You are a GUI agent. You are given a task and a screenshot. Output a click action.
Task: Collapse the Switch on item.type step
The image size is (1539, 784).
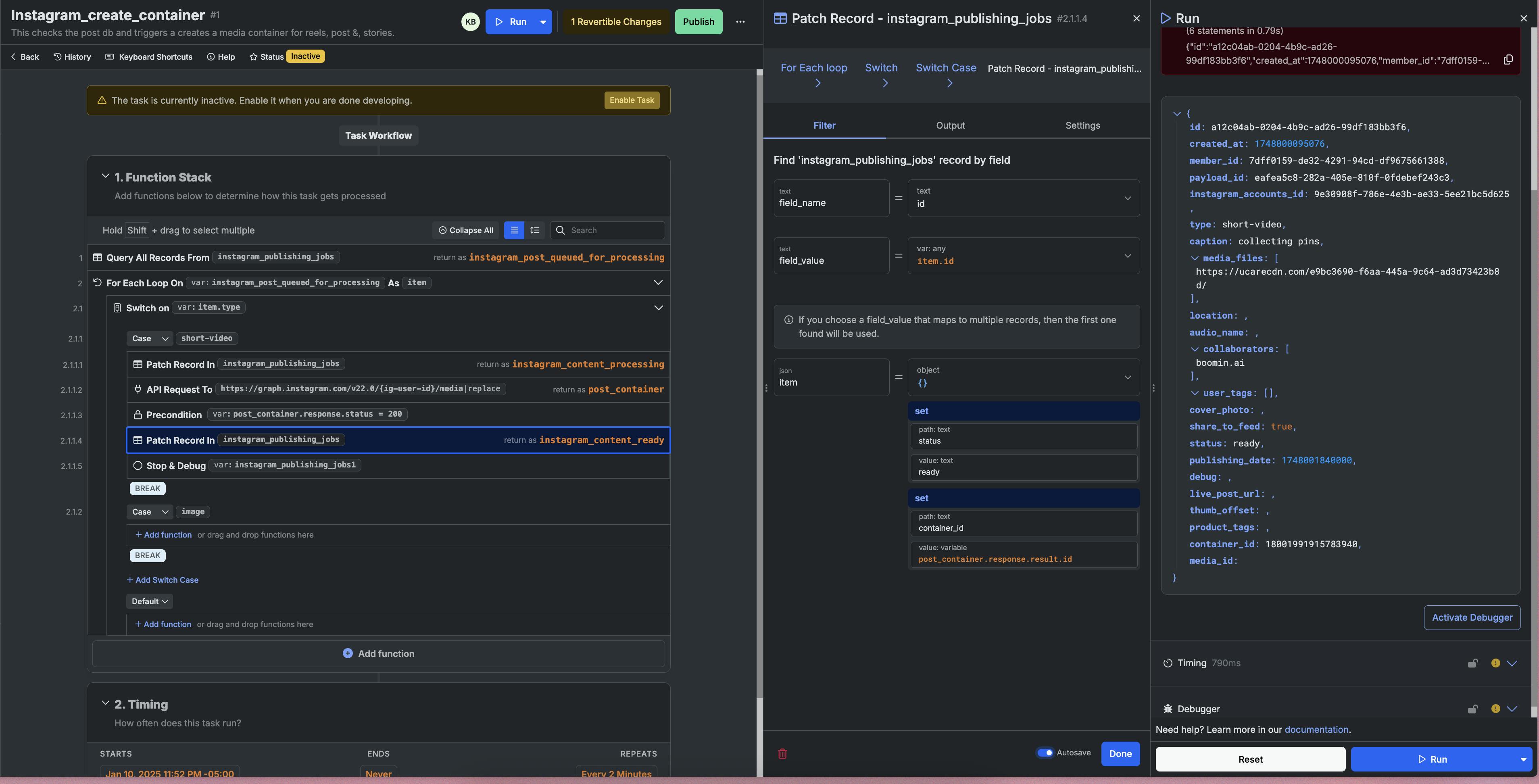pos(658,308)
